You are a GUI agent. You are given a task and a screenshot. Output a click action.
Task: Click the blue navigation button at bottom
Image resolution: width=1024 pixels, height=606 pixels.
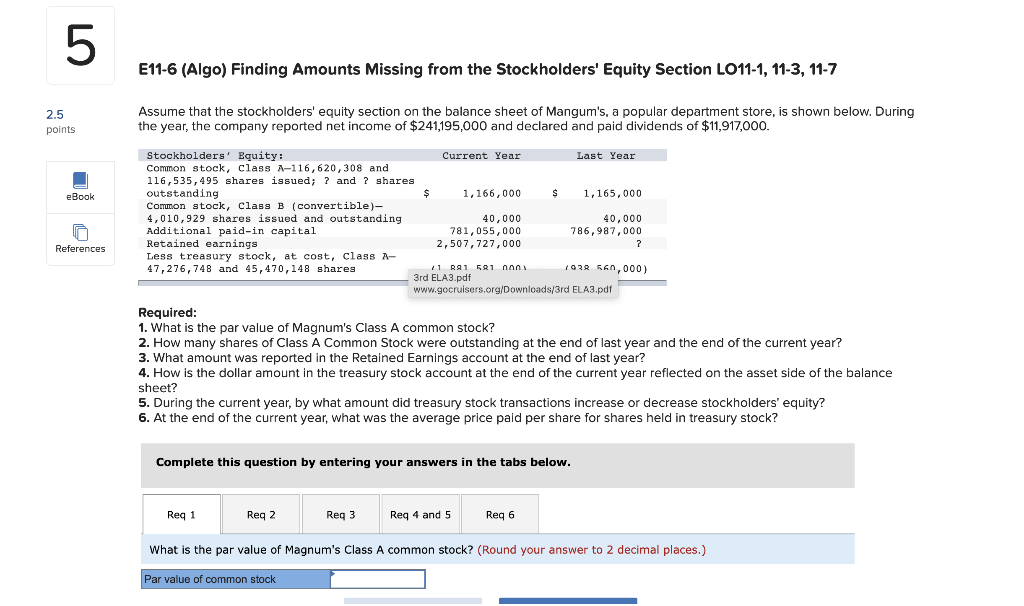[567, 601]
